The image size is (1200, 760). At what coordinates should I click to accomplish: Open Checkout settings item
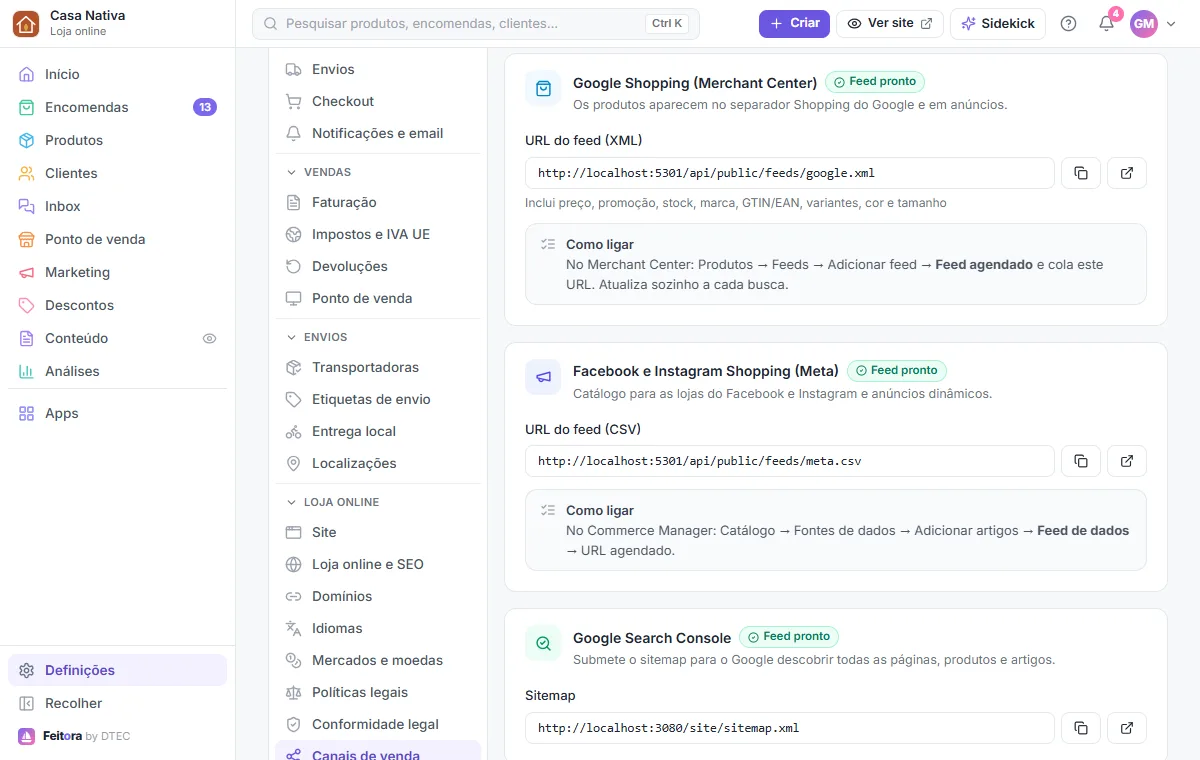(x=378, y=101)
